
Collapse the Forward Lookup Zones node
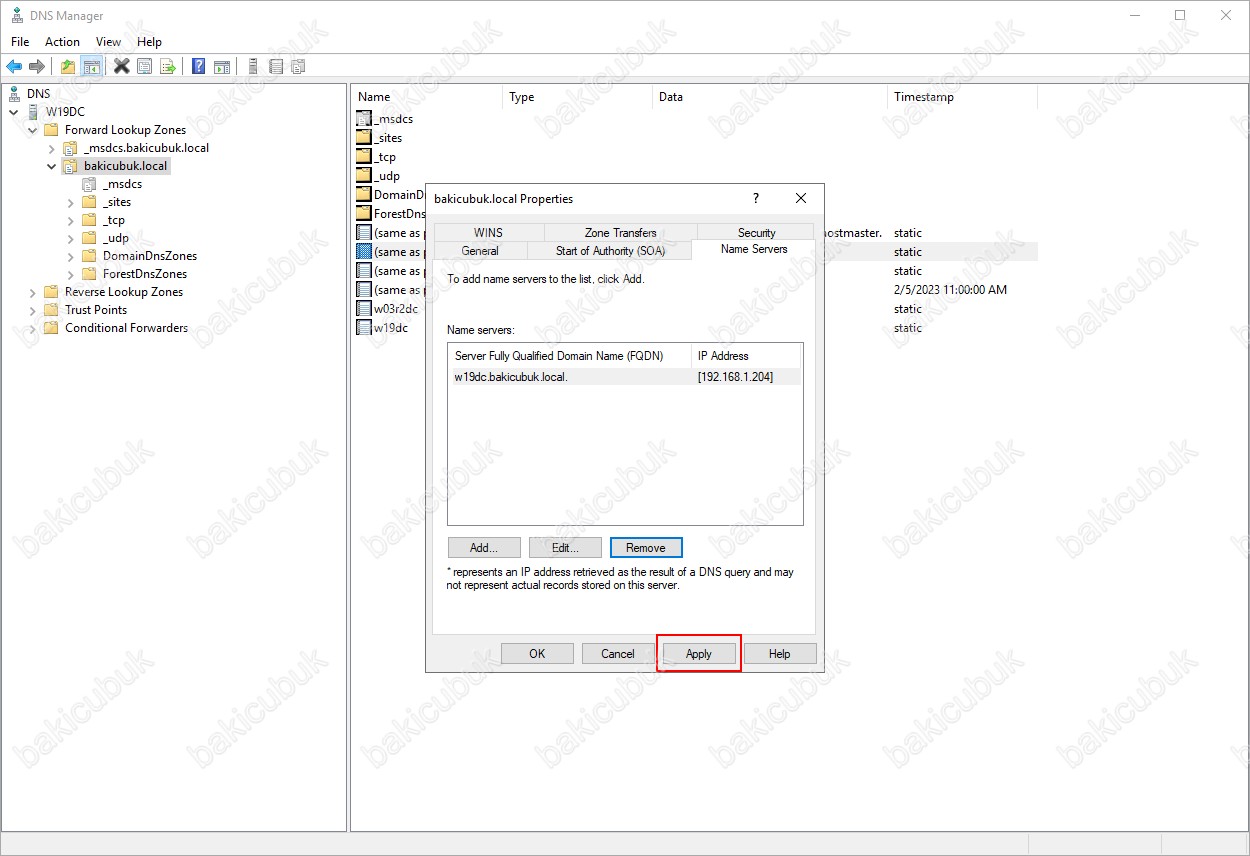(x=33, y=130)
